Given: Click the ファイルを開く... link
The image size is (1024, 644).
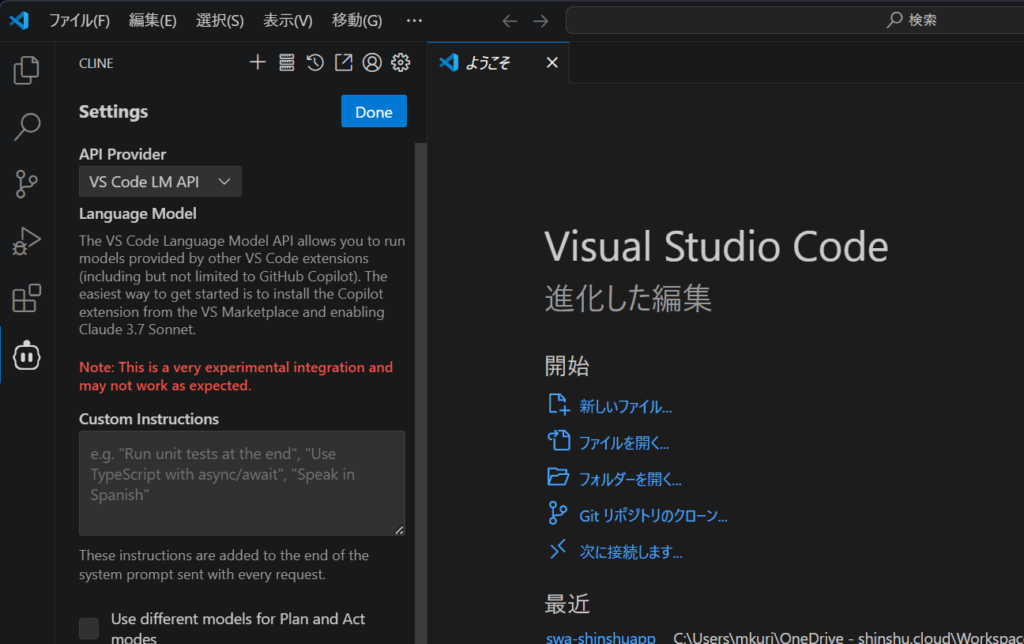Looking at the screenshot, I should (624, 443).
